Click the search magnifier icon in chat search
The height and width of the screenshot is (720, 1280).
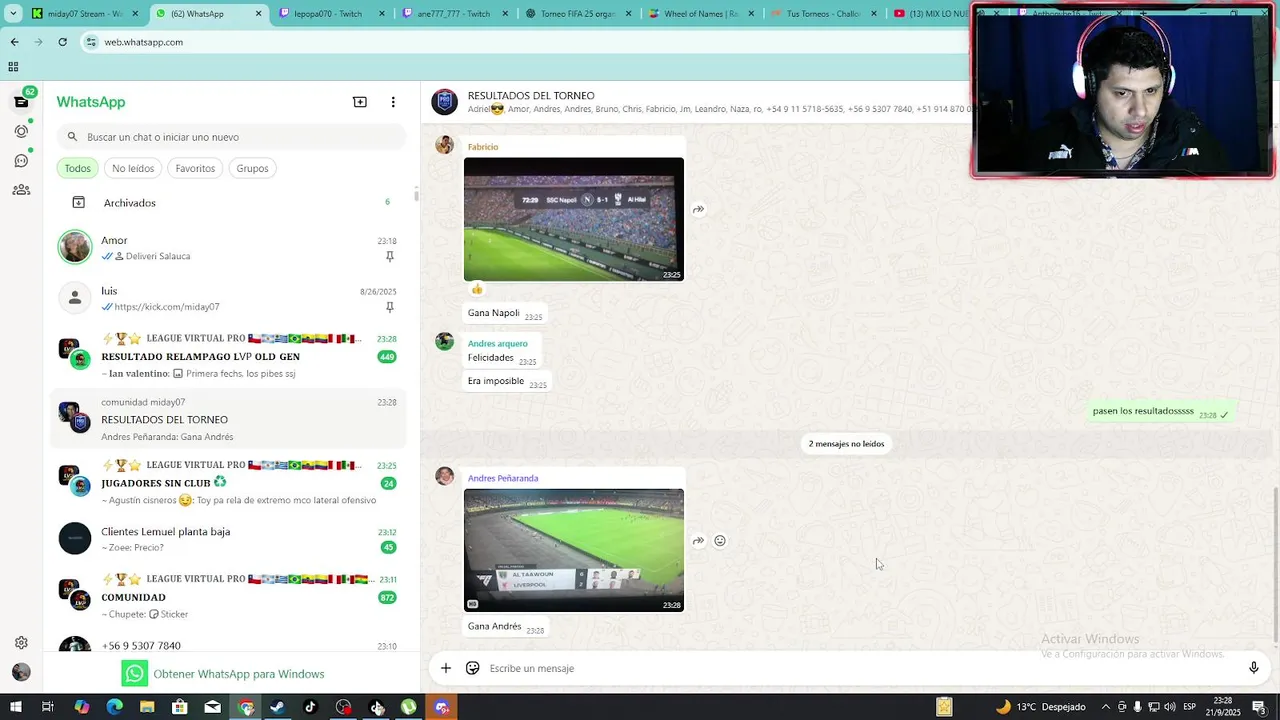72,137
